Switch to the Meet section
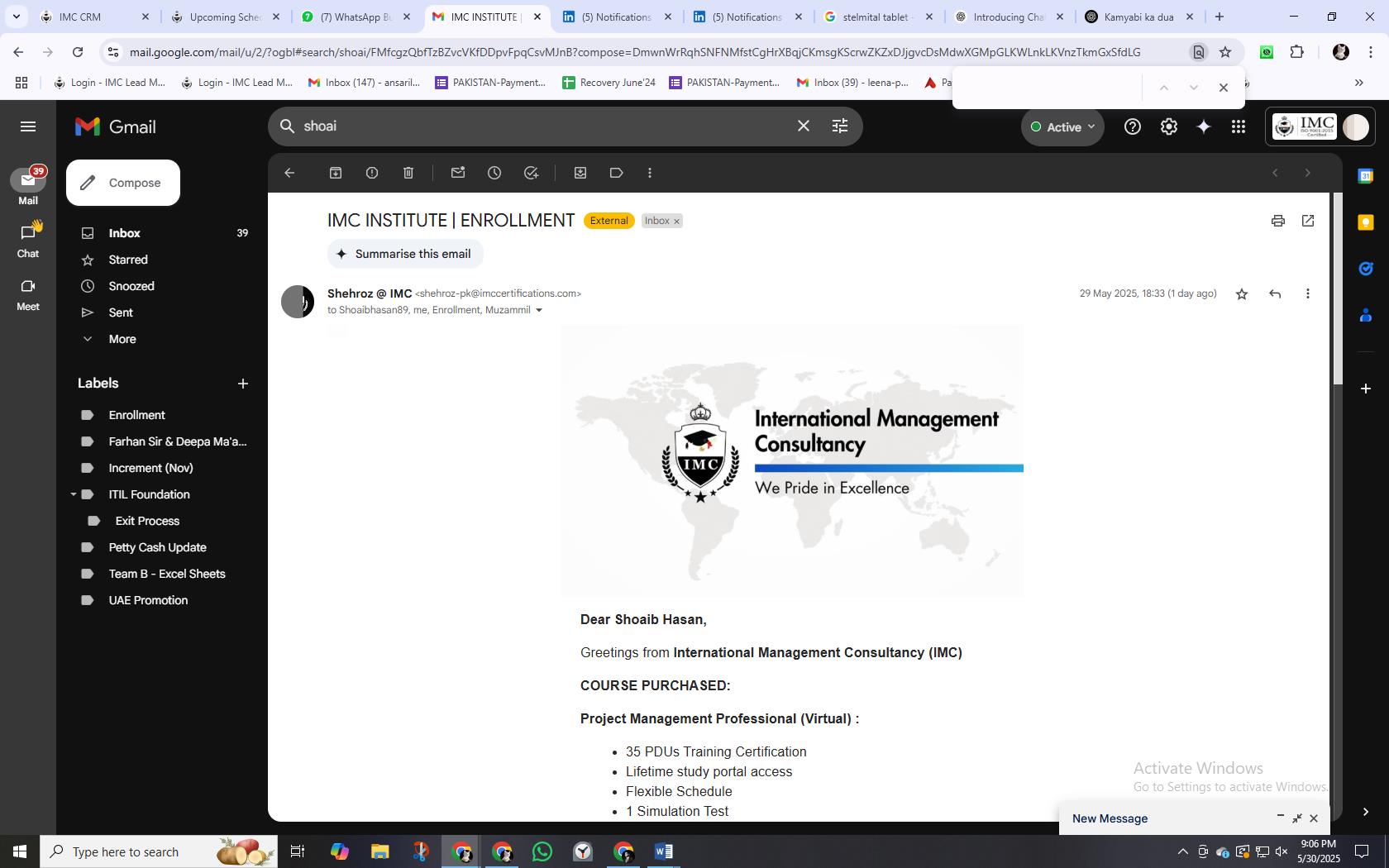Screen dimensions: 1389x868 28,294
